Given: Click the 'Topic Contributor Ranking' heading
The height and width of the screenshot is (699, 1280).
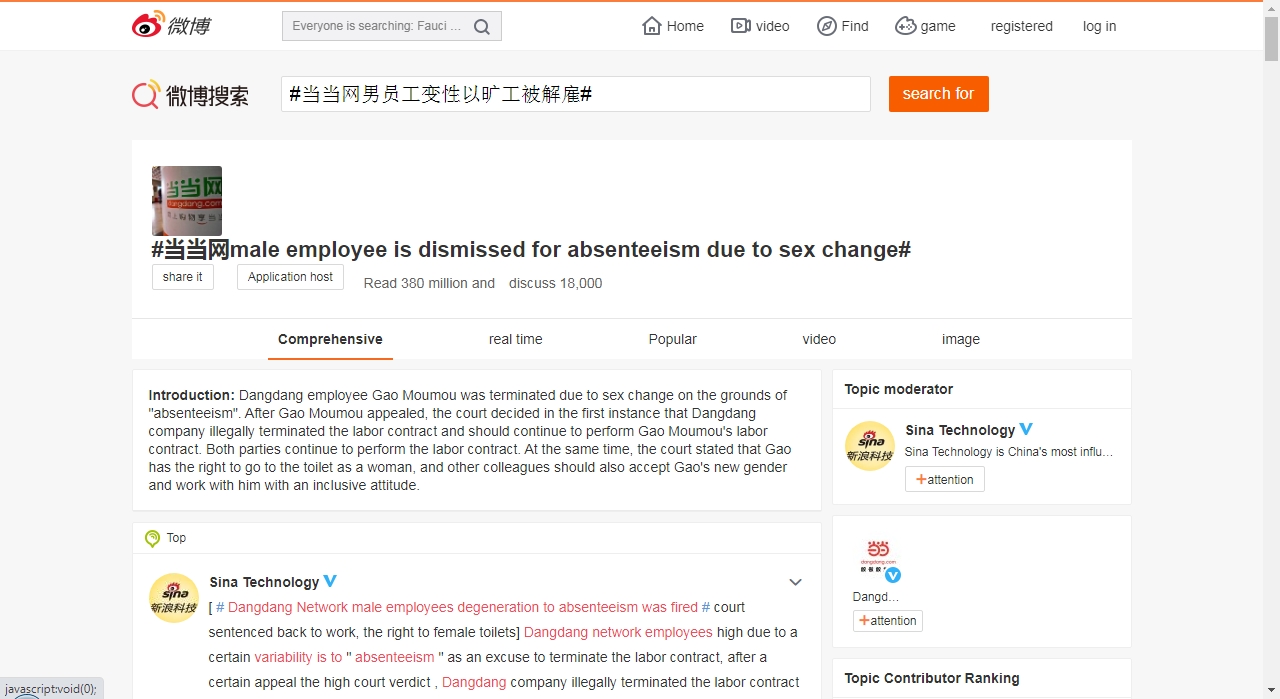Looking at the screenshot, I should pyautogui.click(x=932, y=678).
